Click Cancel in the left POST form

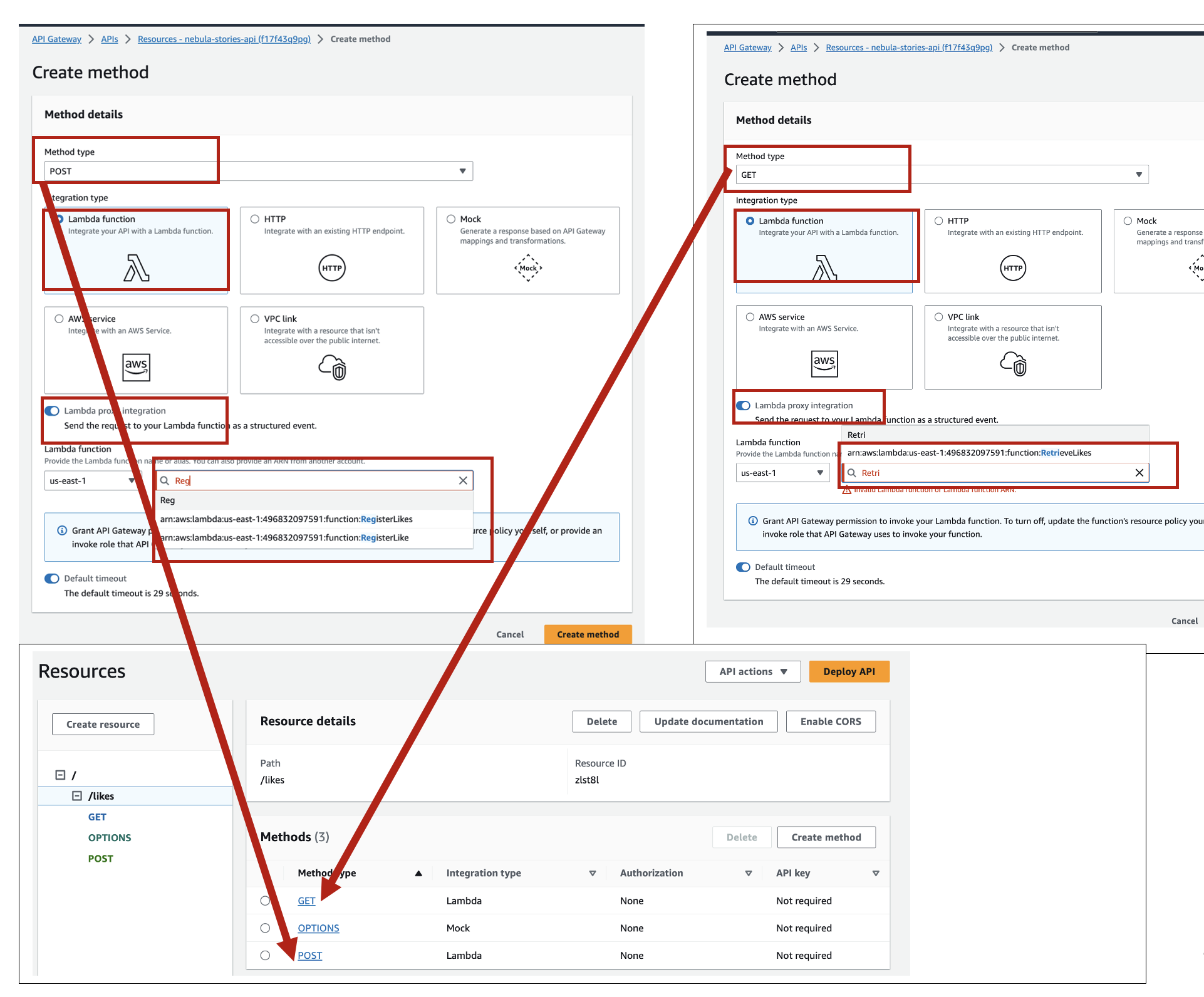coord(510,634)
